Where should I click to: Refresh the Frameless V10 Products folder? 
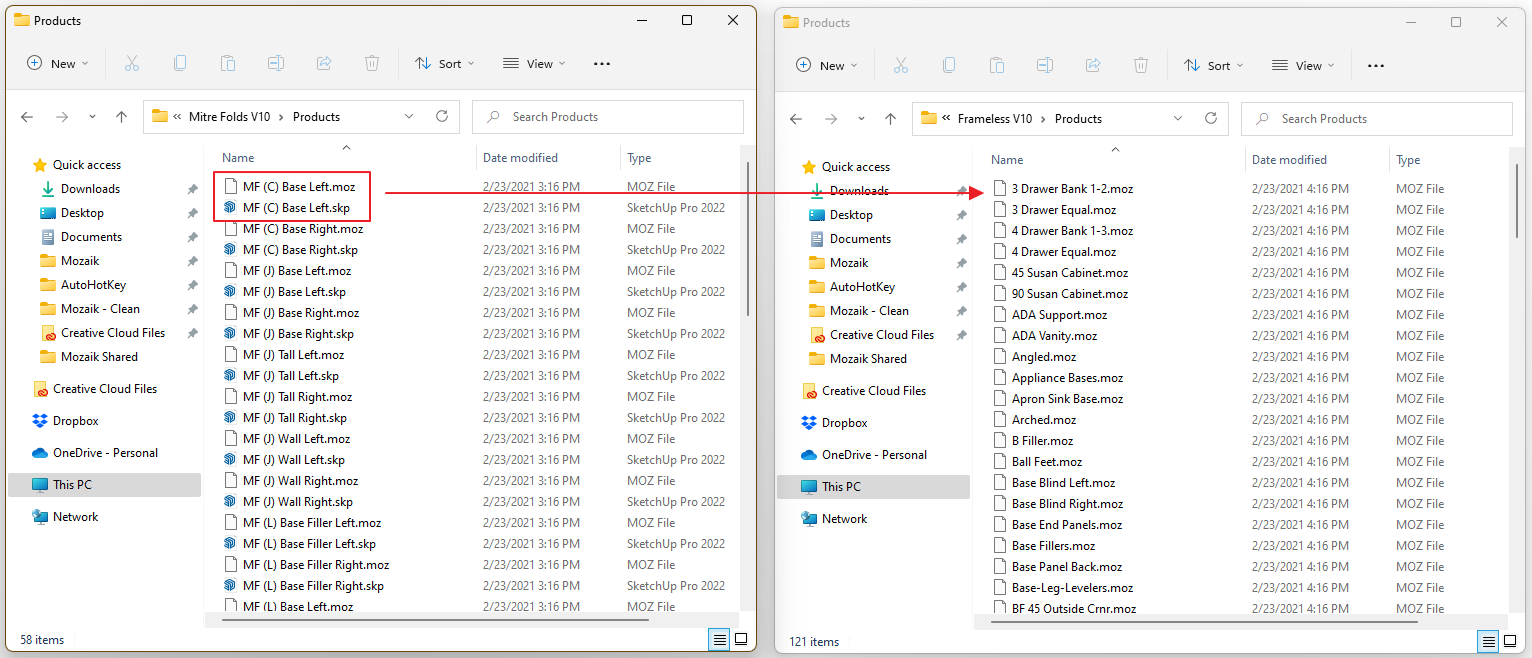[x=1211, y=118]
